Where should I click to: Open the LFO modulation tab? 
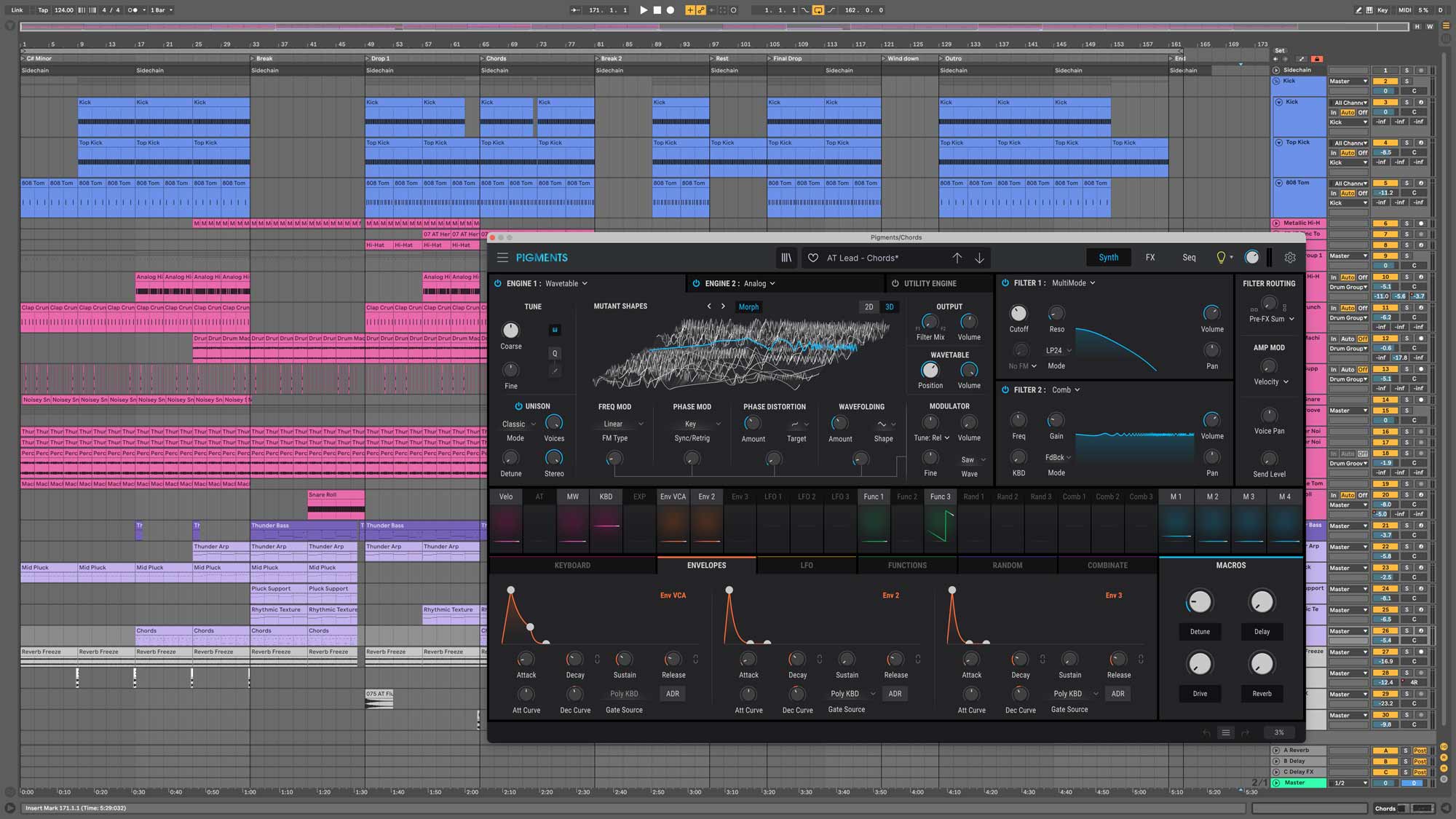[x=807, y=565]
